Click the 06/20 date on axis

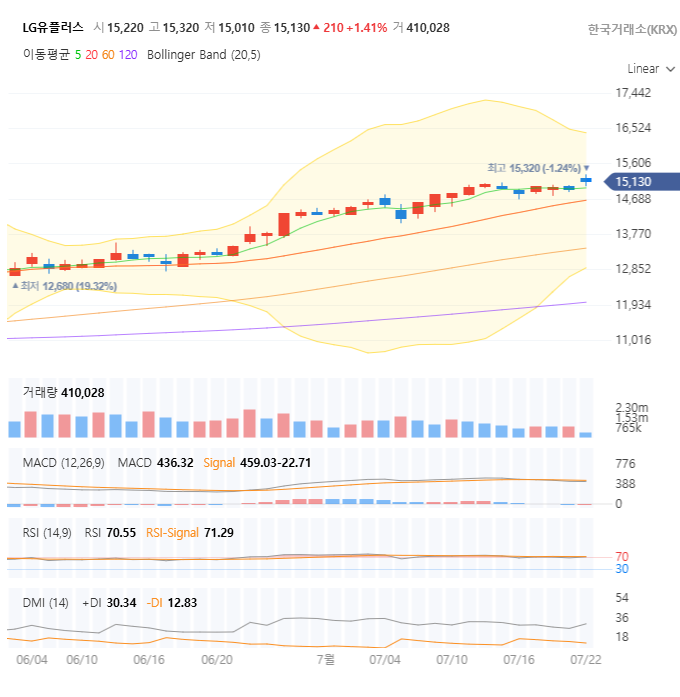[217, 660]
